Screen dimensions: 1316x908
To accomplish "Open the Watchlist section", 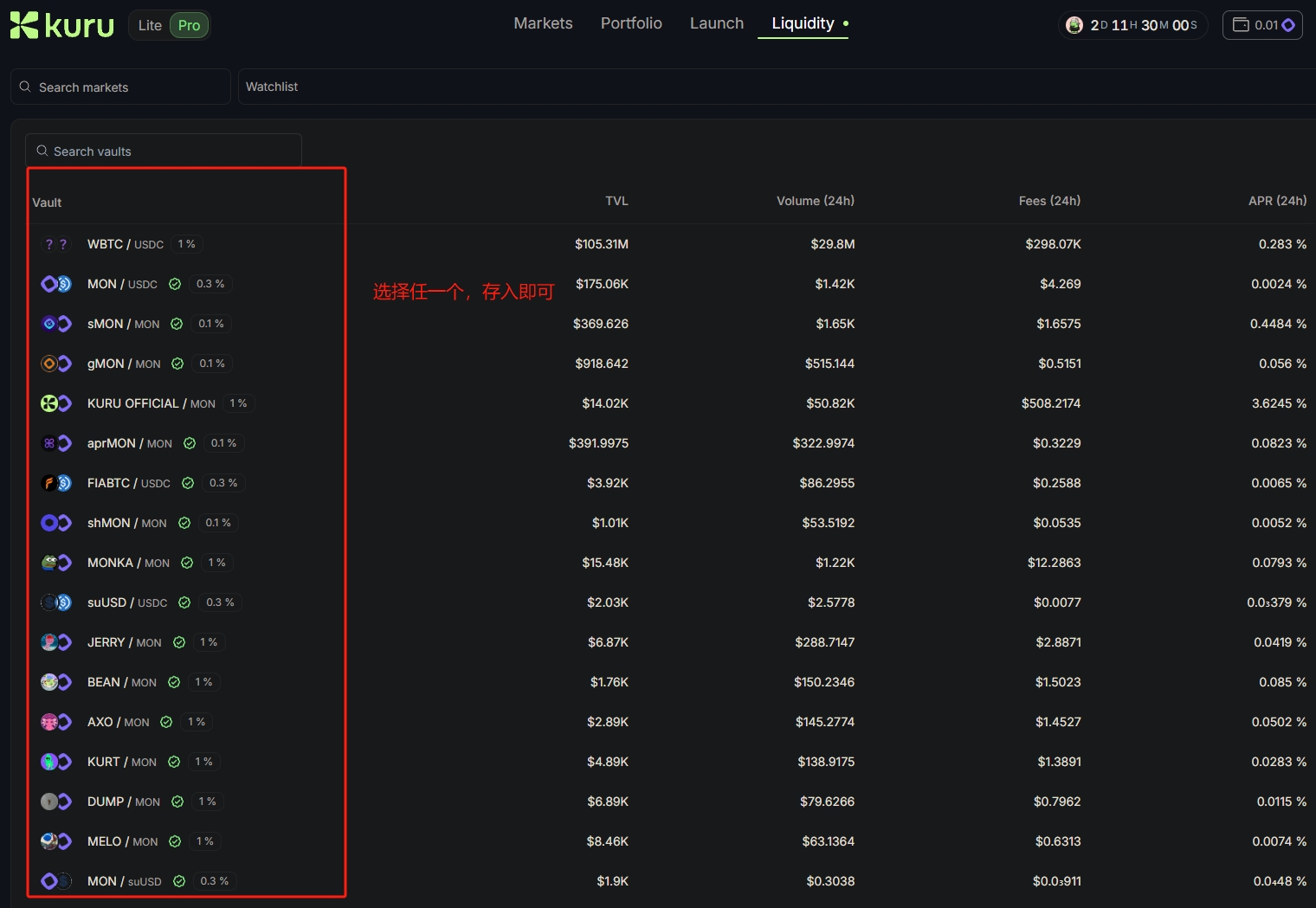I will click(272, 87).
